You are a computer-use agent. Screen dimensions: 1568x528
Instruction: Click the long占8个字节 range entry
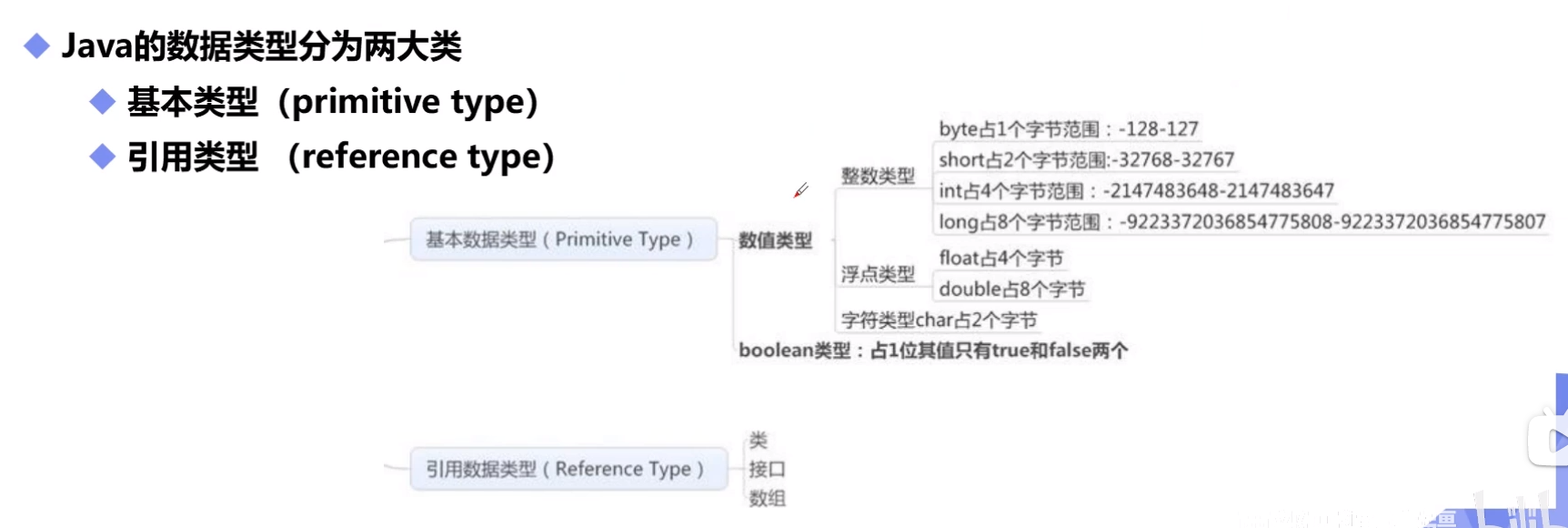click(1242, 222)
